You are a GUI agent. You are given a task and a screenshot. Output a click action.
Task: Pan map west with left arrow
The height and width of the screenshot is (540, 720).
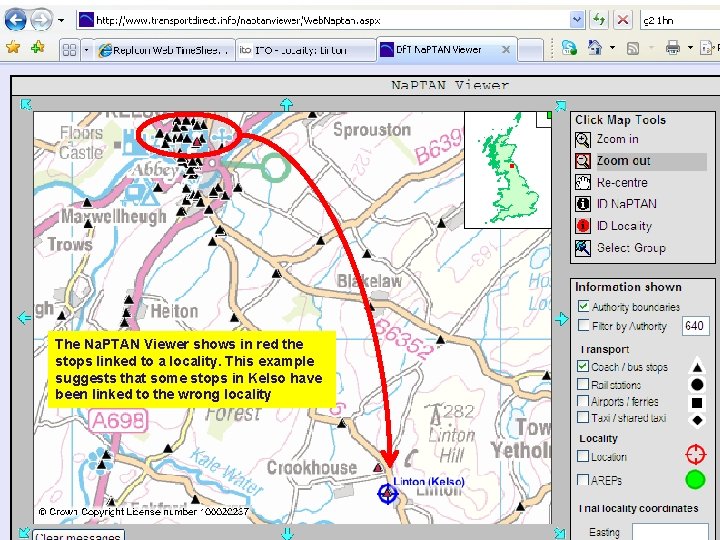(x=24, y=317)
